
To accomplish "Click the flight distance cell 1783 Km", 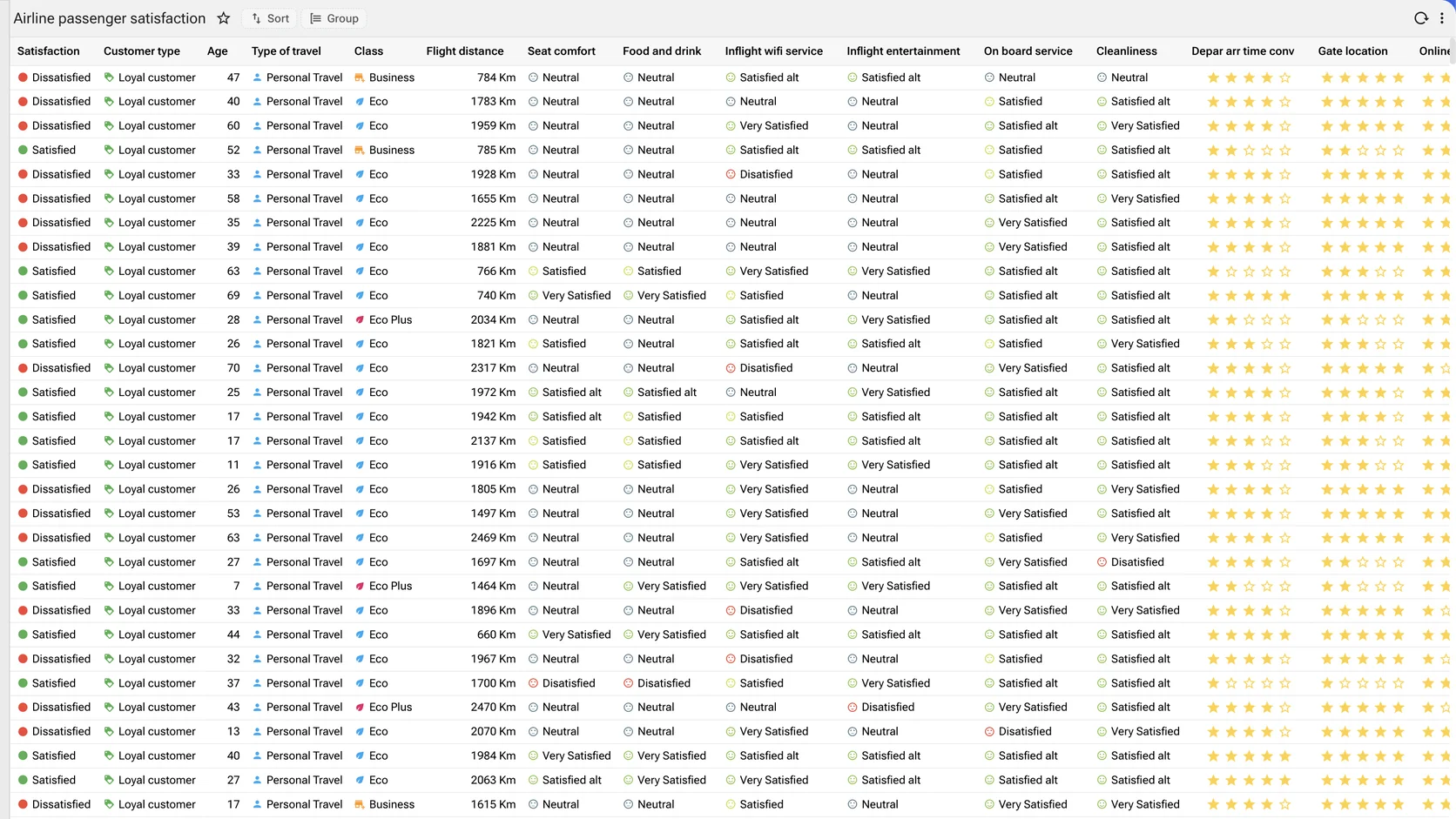I will [493, 102].
